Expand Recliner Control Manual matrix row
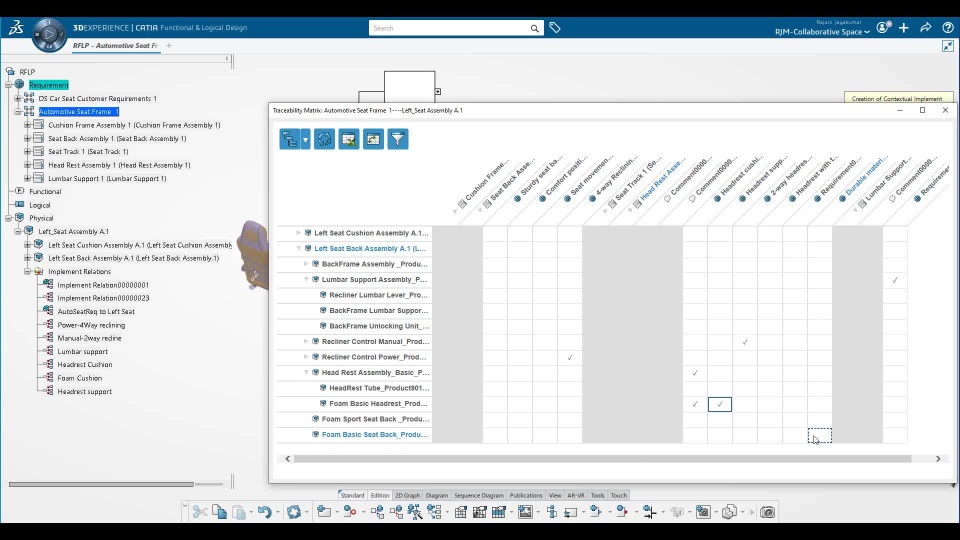 pyautogui.click(x=306, y=341)
